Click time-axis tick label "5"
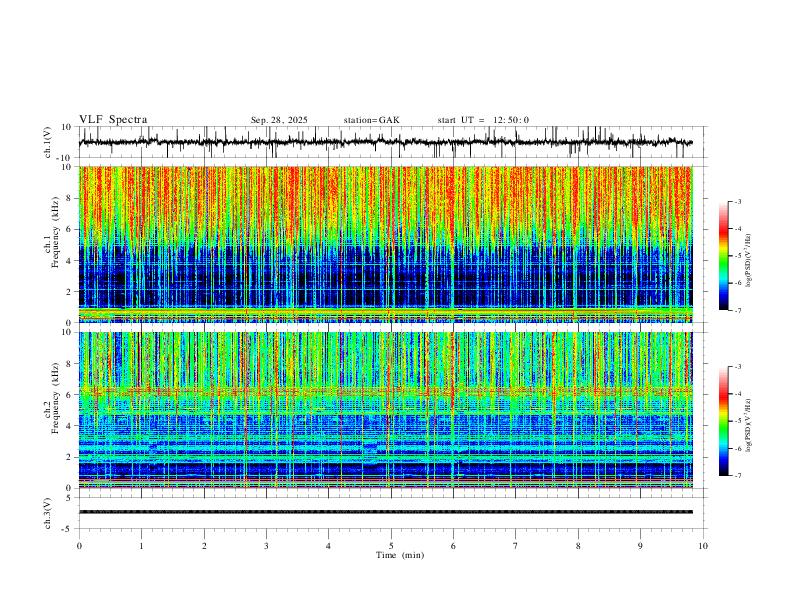Image resolution: width=792 pixels, height=612 pixels. pyautogui.click(x=391, y=546)
